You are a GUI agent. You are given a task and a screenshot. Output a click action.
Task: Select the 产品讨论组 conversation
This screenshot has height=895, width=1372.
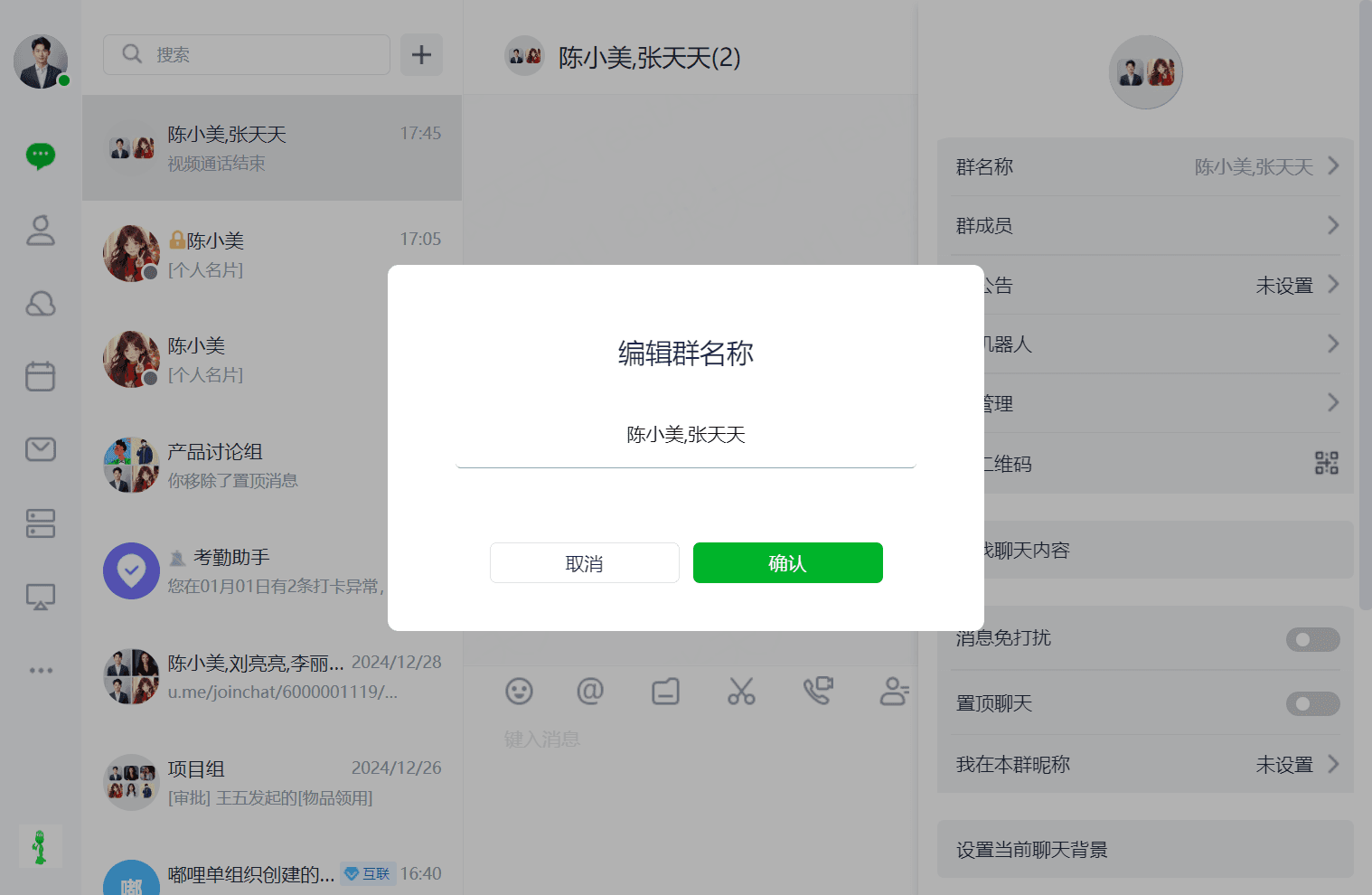pyautogui.click(x=272, y=466)
